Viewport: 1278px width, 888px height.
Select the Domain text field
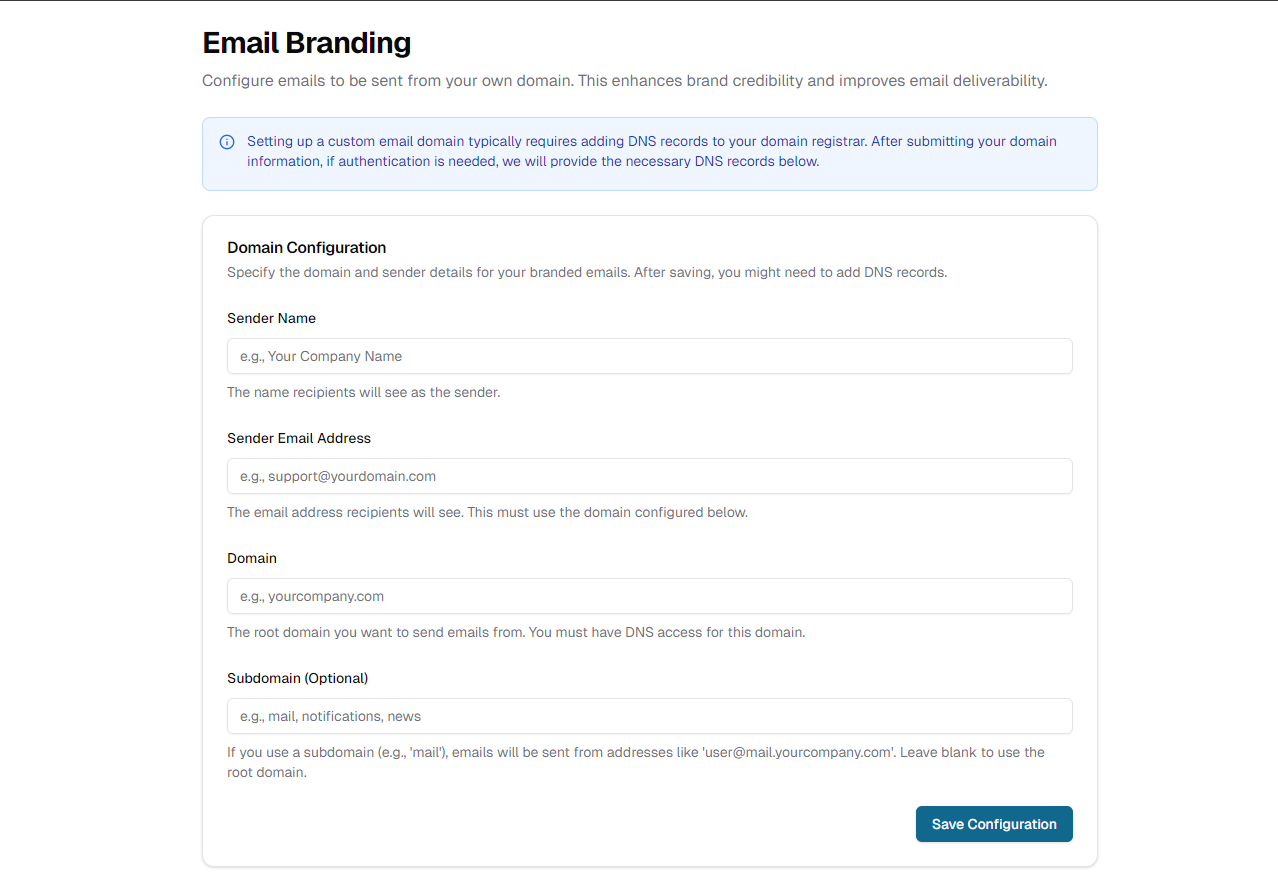649,596
